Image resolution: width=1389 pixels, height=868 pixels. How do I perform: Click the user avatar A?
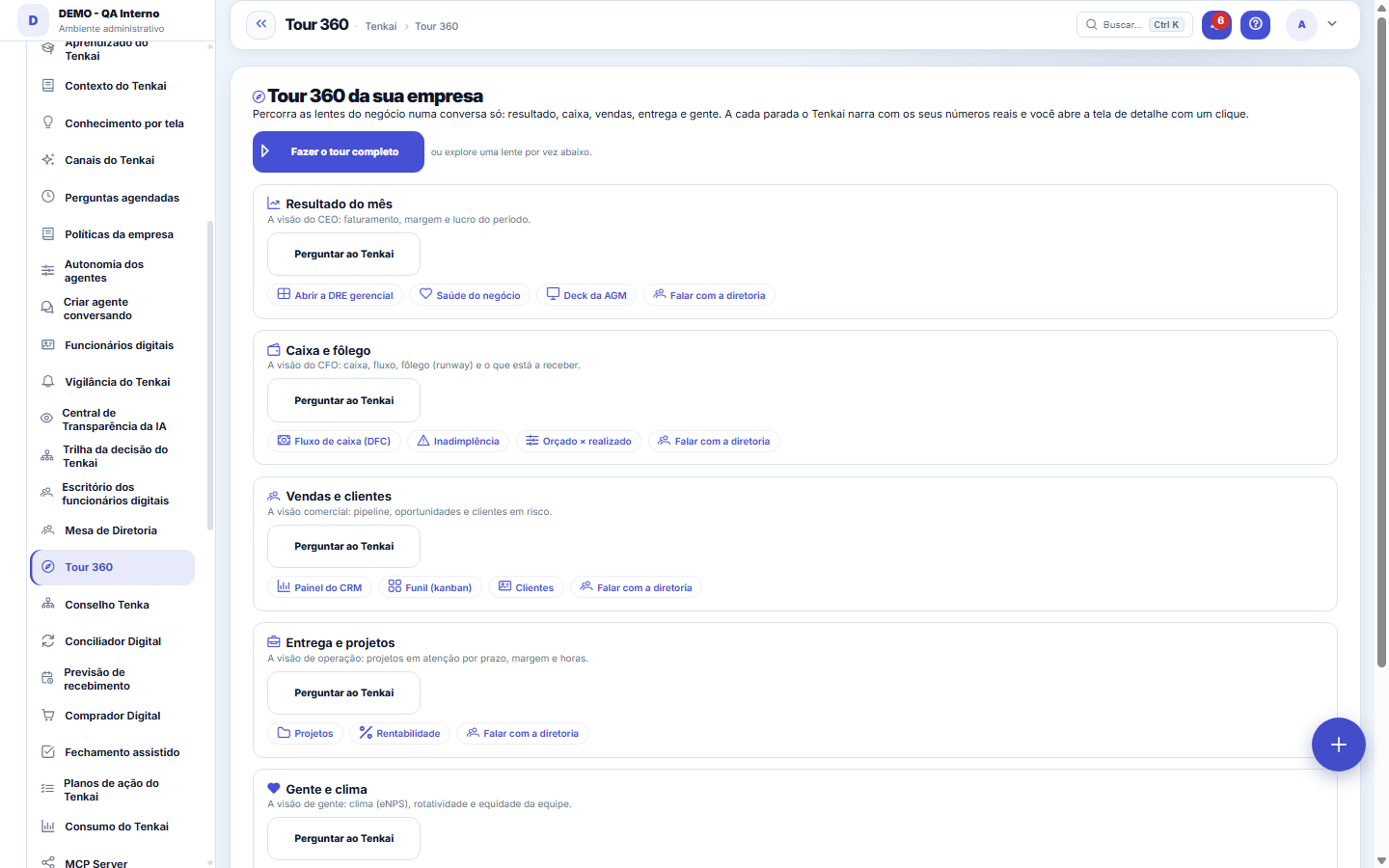click(1301, 24)
